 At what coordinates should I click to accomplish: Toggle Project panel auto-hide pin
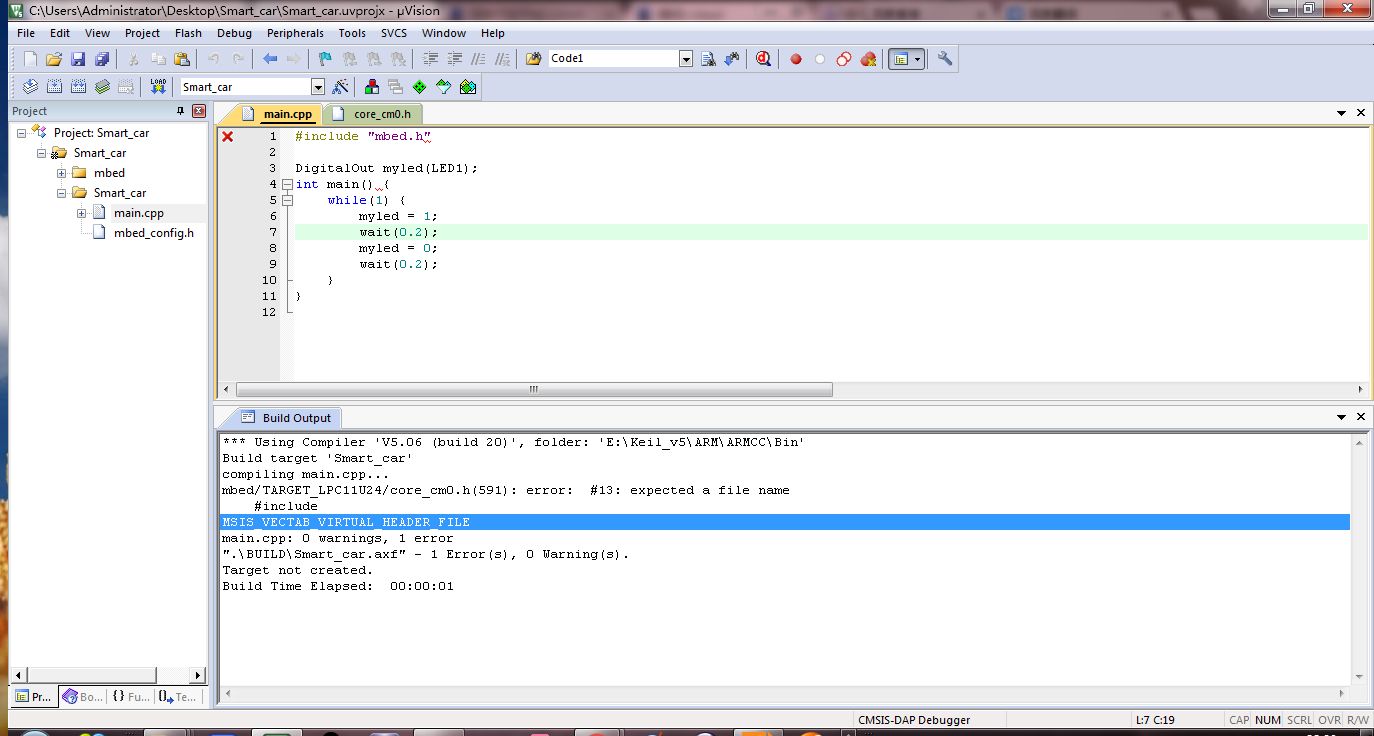[x=180, y=111]
